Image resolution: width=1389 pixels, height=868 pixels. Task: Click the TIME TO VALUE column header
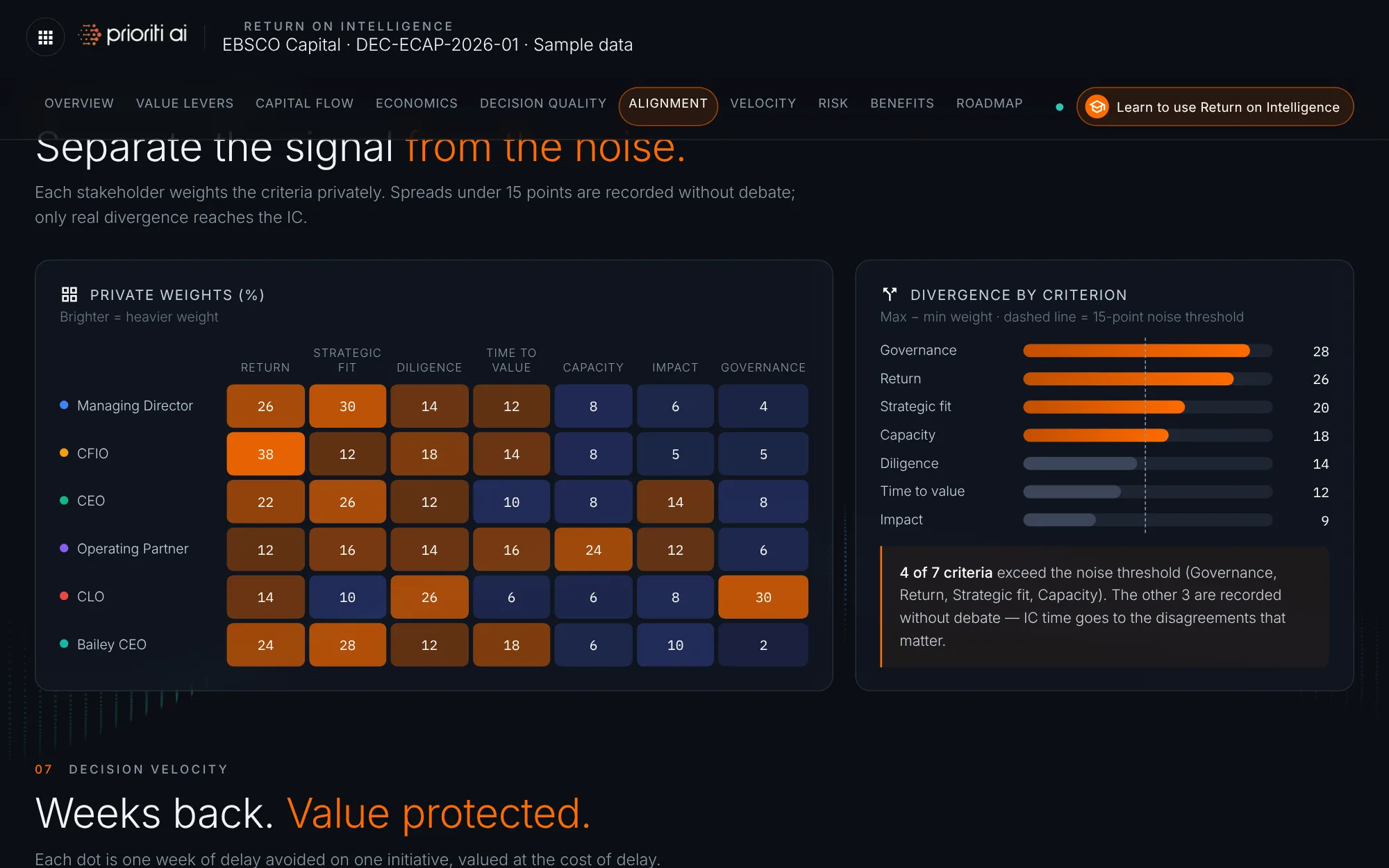(x=511, y=360)
